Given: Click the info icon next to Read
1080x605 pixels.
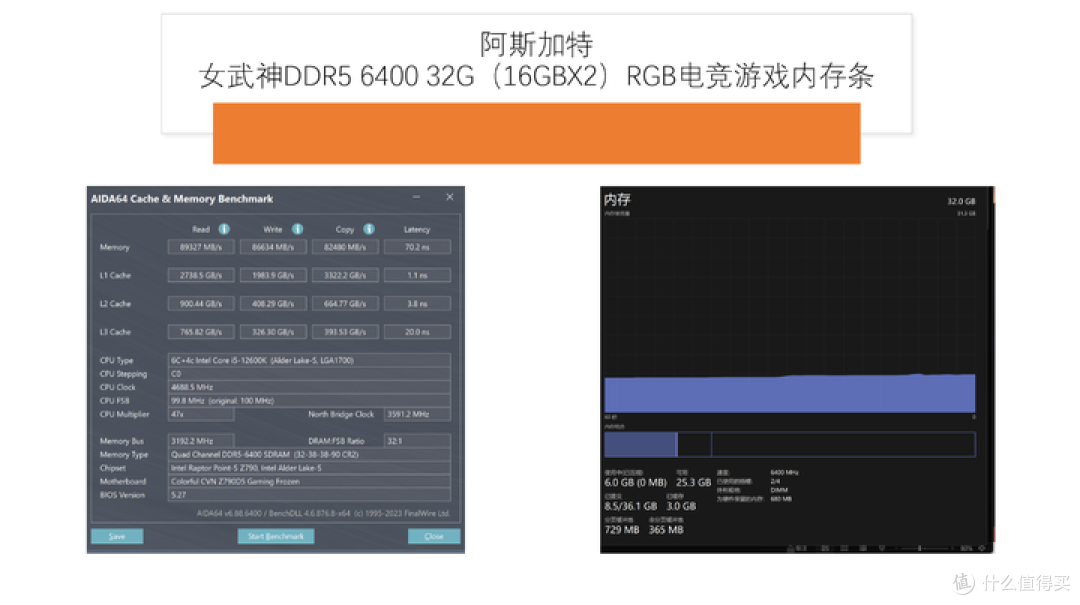Looking at the screenshot, I should pyautogui.click(x=224, y=229).
